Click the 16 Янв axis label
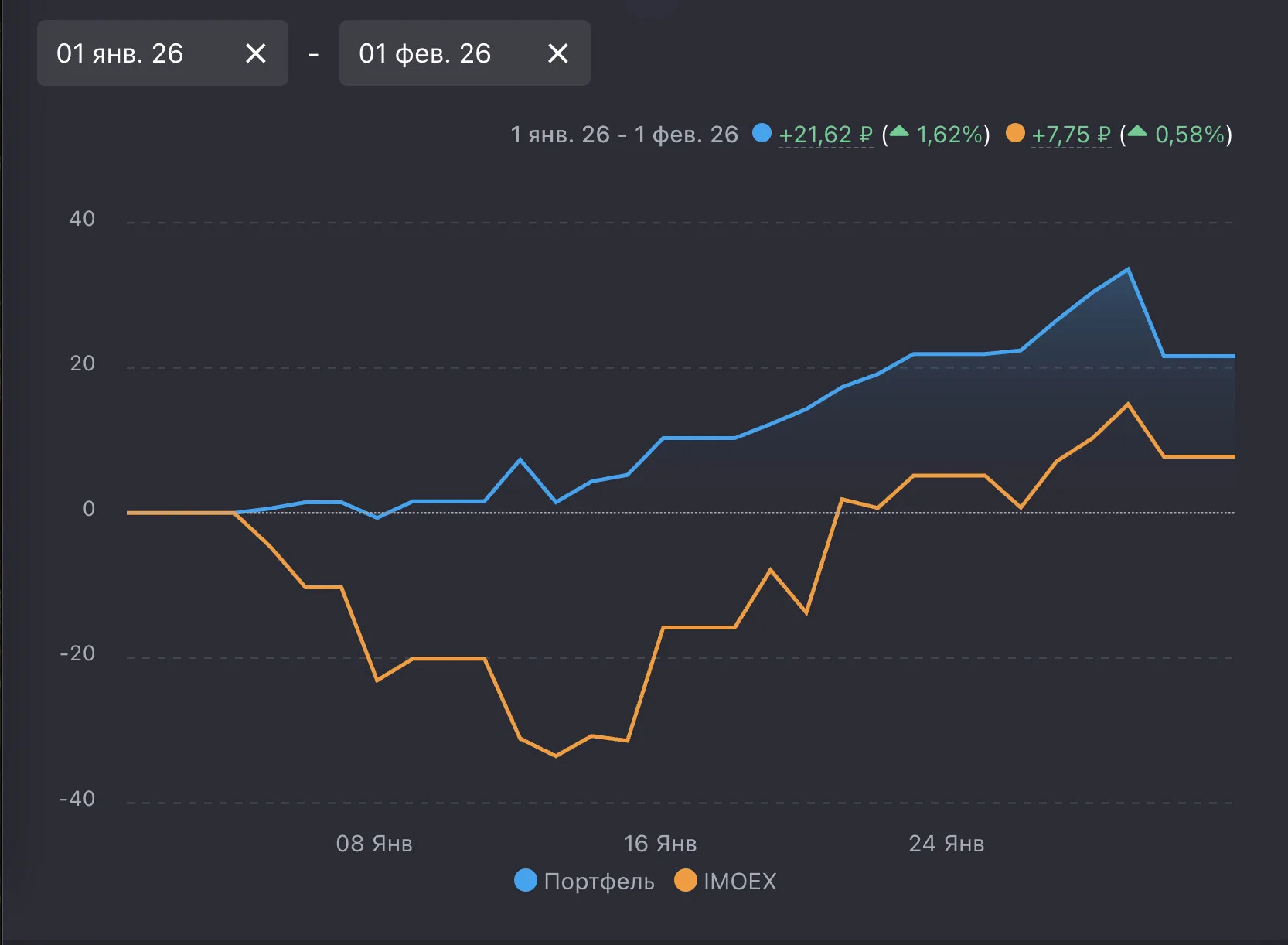1288x945 pixels. click(660, 844)
